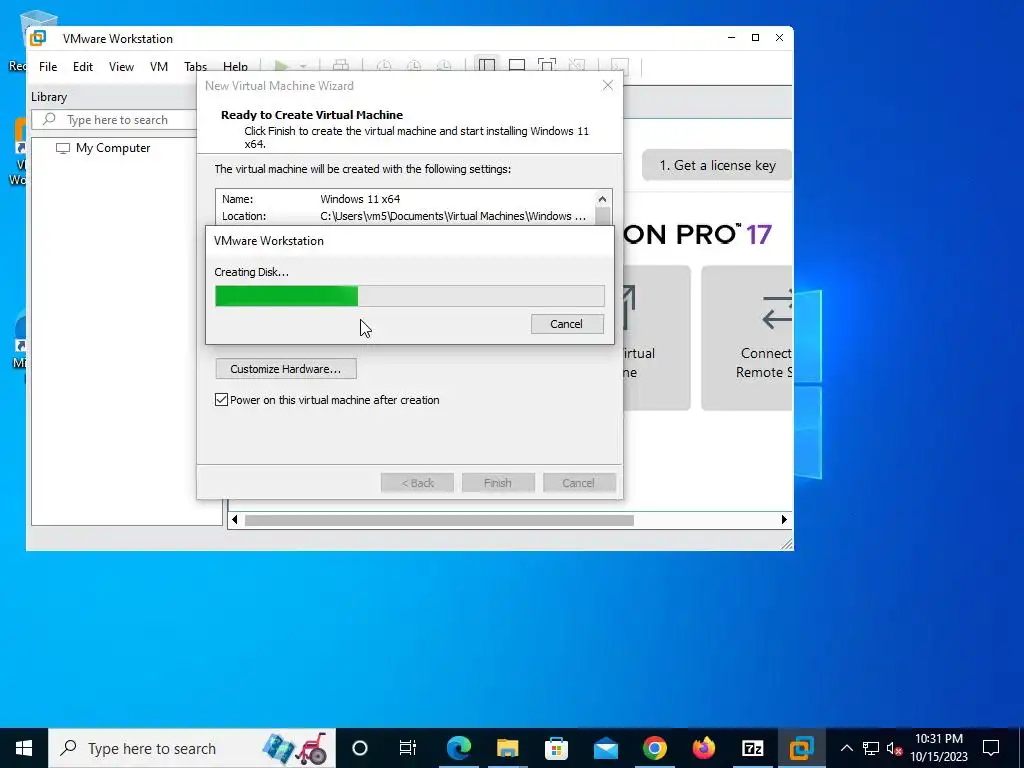Open the notification center icon
The image size is (1024, 768).
991,748
